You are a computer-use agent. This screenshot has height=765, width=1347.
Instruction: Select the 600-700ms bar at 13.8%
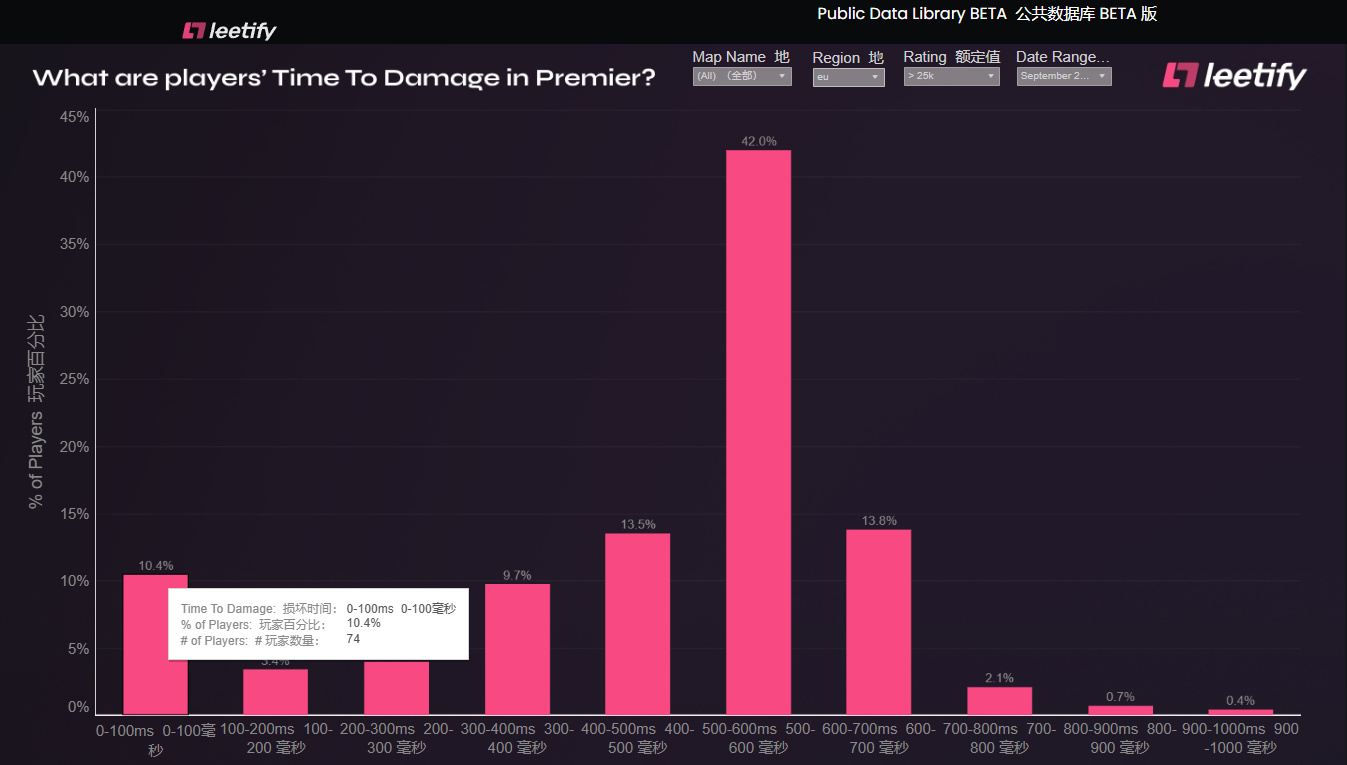878,621
